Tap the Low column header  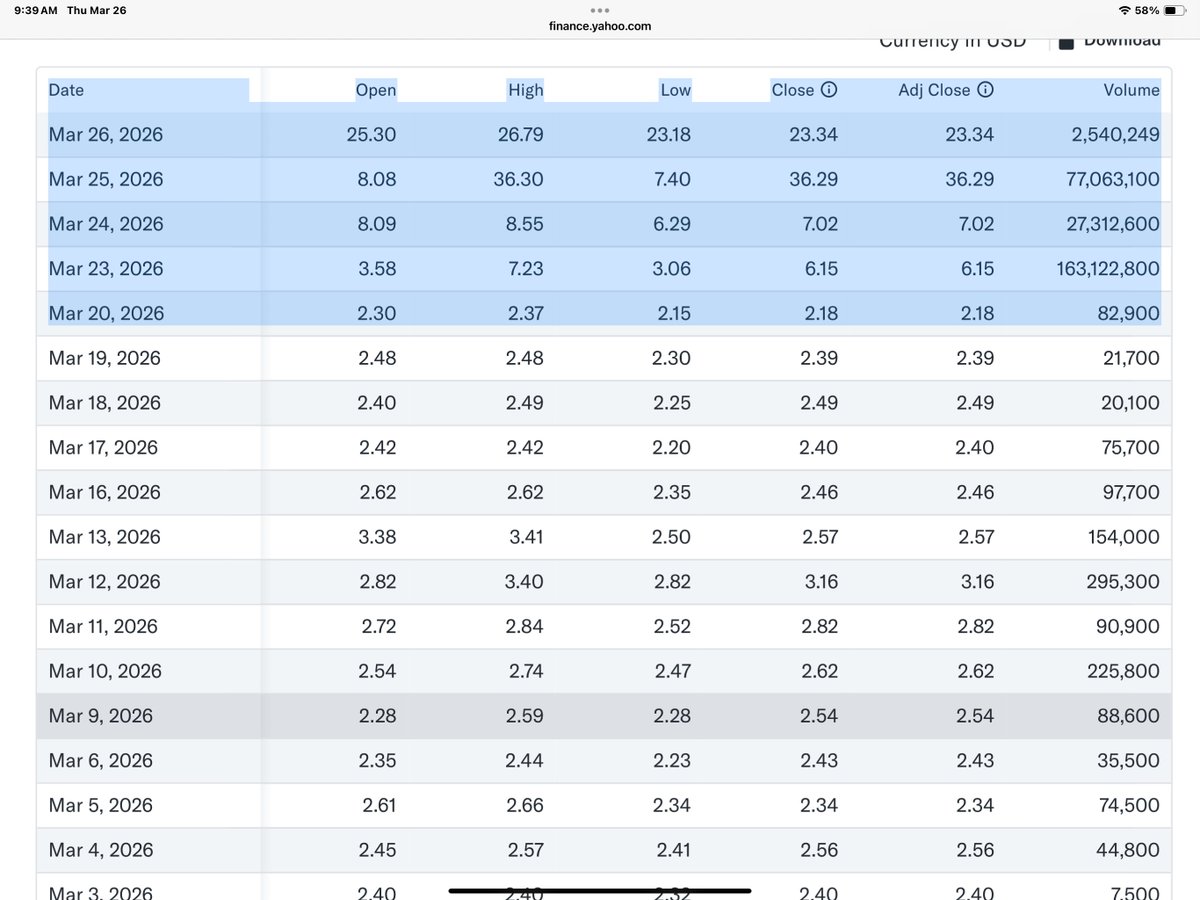[676, 90]
